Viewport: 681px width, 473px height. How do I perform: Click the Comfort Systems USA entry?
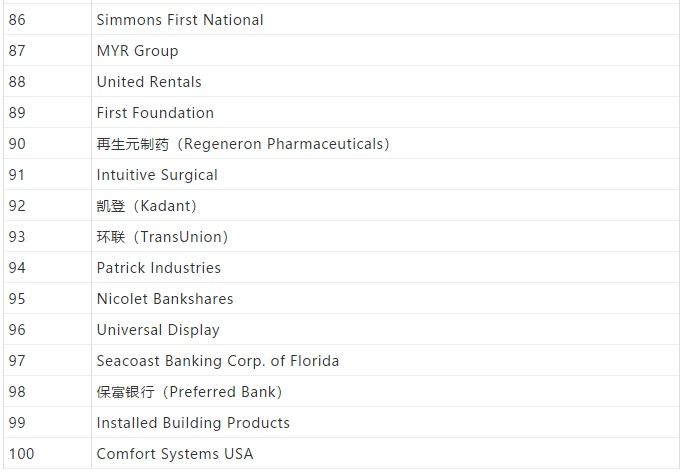pos(175,454)
